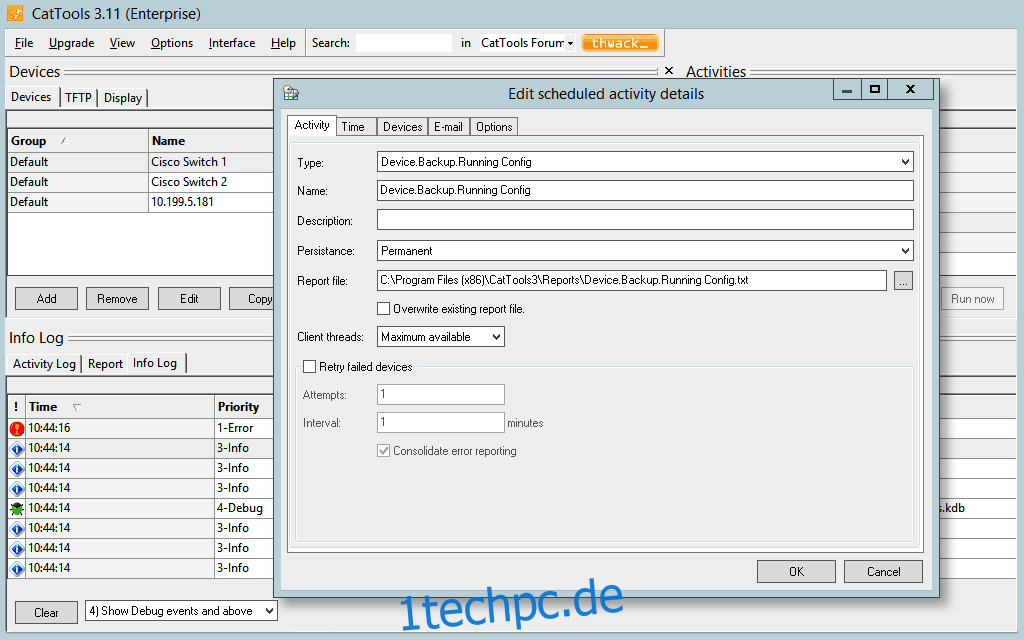Click the Attempts input field
The height and width of the screenshot is (640, 1024).
coord(441,394)
